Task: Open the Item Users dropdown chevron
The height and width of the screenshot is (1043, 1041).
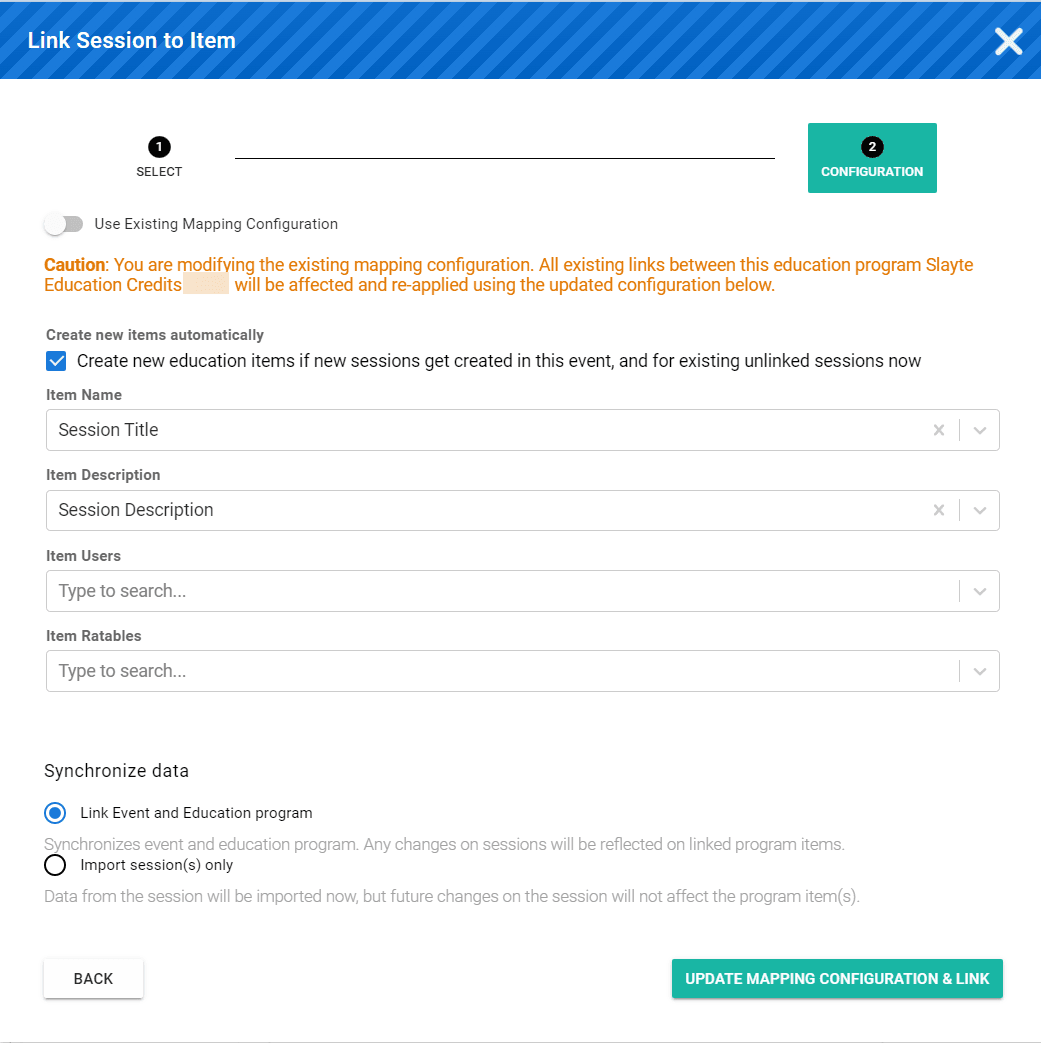Action: [x=980, y=591]
